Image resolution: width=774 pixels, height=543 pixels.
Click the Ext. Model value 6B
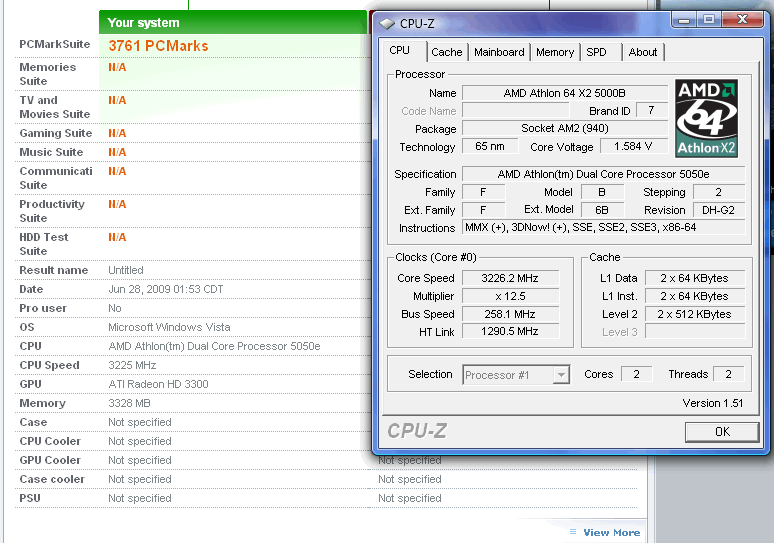(602, 210)
